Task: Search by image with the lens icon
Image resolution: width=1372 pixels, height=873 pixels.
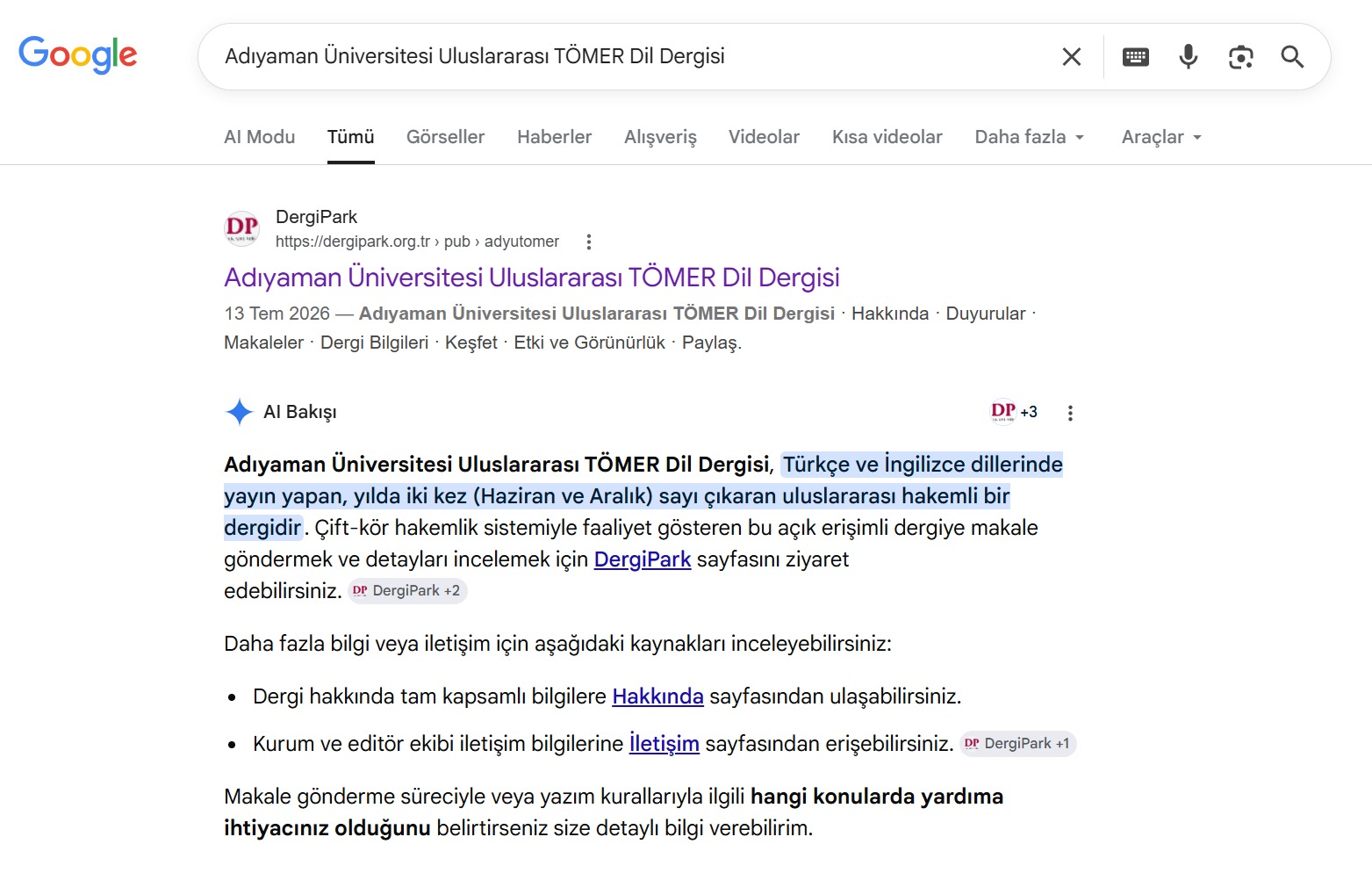Action: (1240, 57)
